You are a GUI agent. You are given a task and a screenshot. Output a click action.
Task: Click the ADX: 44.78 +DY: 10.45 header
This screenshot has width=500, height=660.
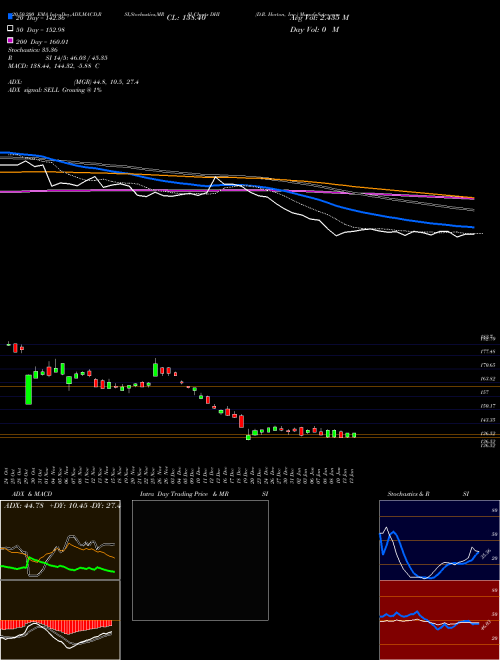pos(62,506)
